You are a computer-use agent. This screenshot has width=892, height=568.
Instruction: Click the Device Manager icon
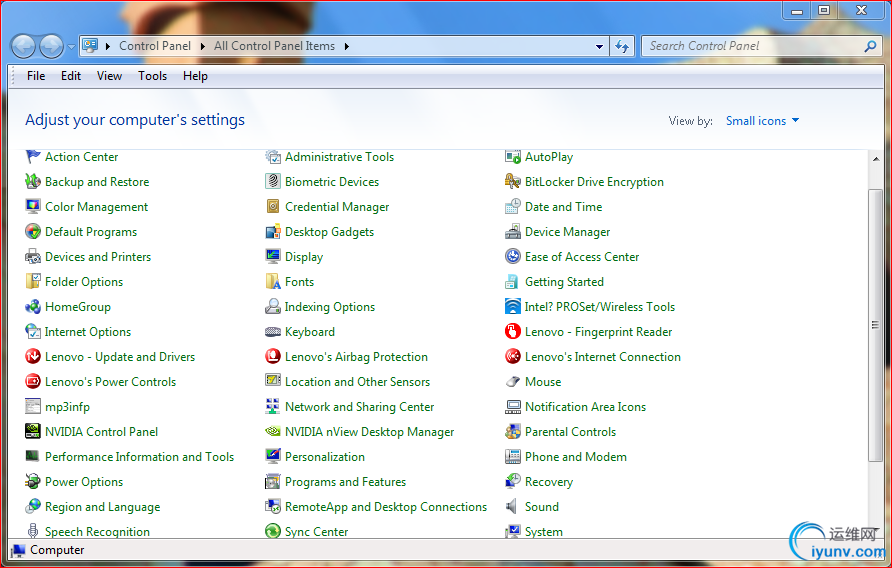click(513, 232)
